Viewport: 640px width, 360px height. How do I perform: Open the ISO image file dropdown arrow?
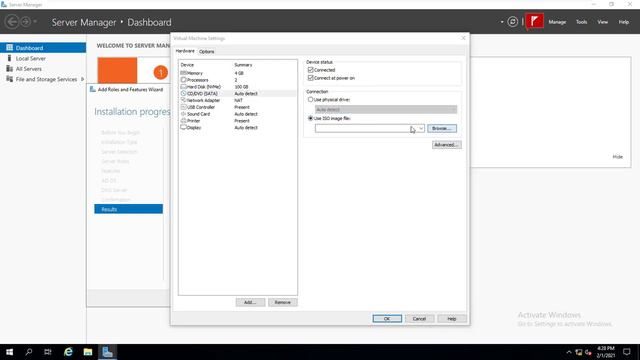(421, 129)
